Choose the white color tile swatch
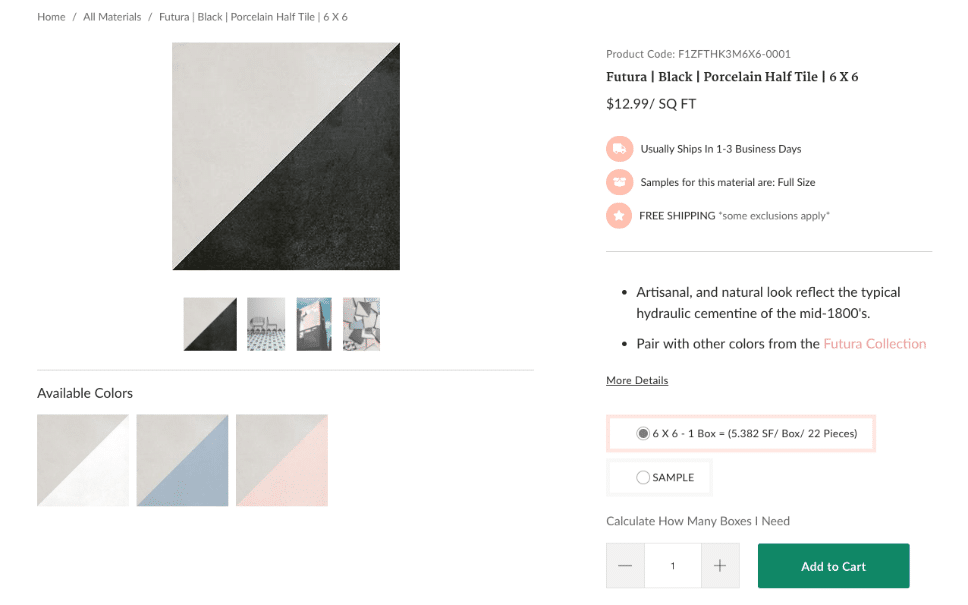968x605 pixels. (x=83, y=460)
